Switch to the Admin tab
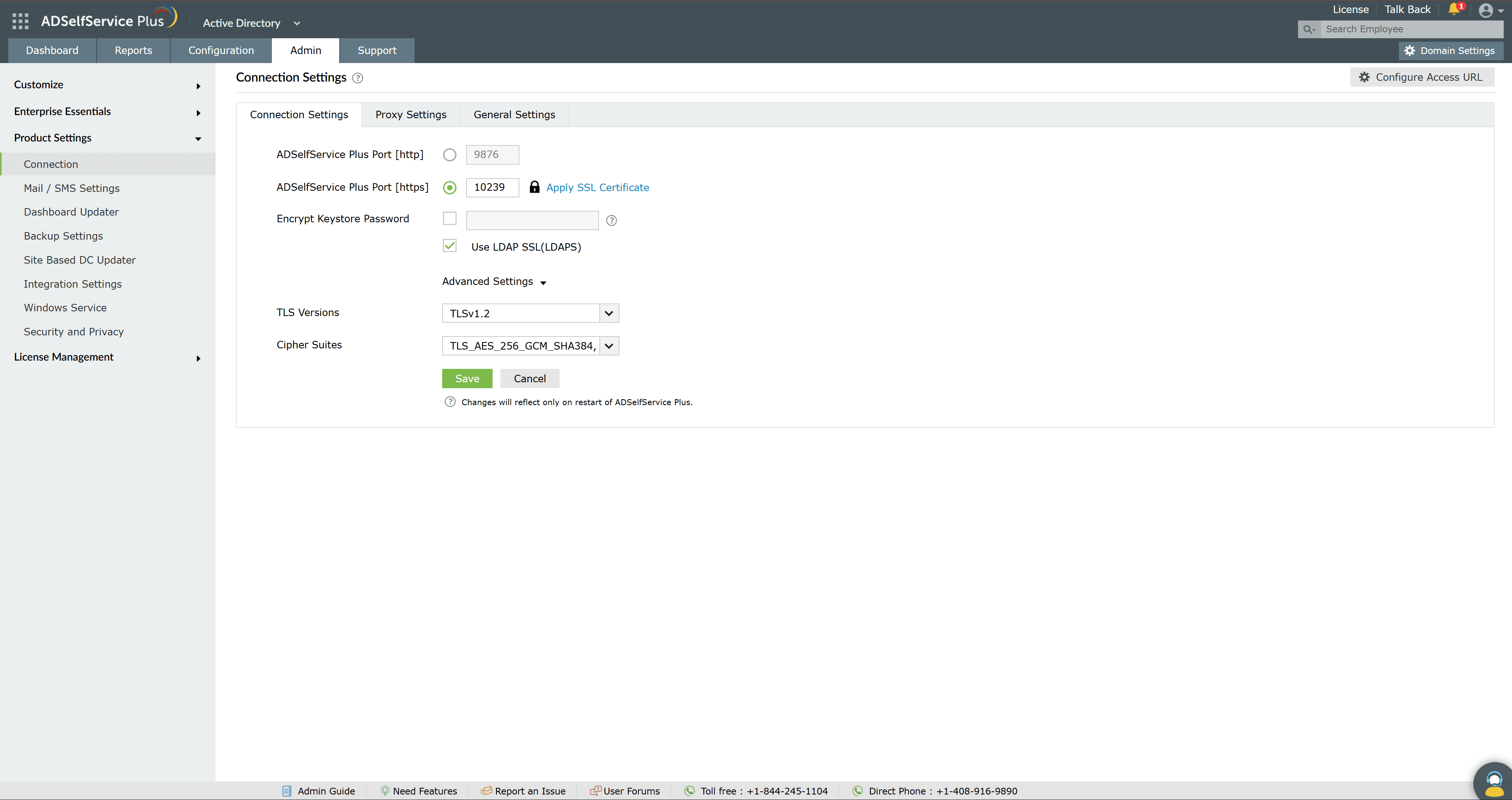This screenshot has height=800, width=1512. tap(306, 50)
